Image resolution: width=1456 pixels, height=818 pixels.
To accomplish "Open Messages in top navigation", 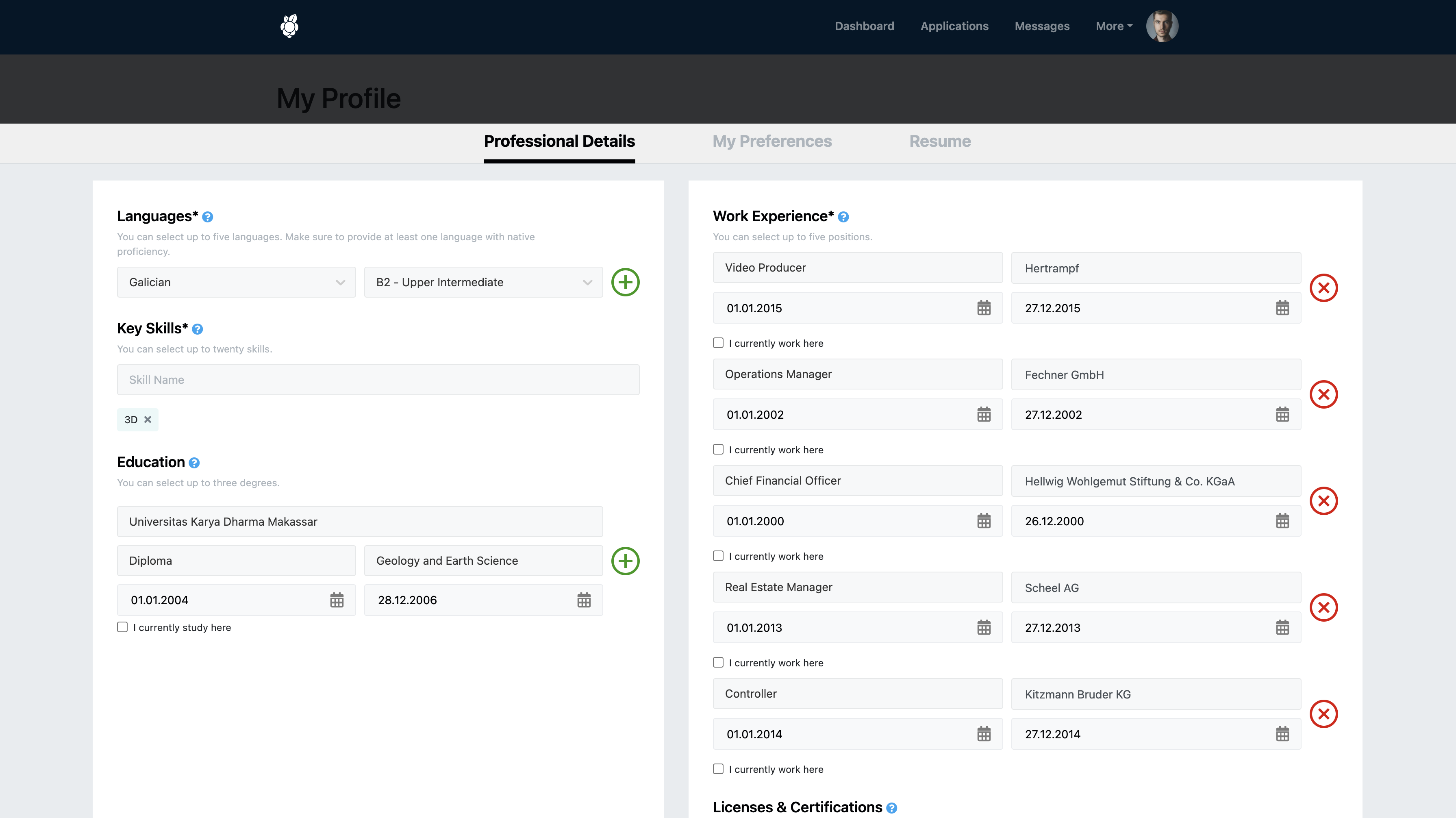I will click(x=1042, y=26).
